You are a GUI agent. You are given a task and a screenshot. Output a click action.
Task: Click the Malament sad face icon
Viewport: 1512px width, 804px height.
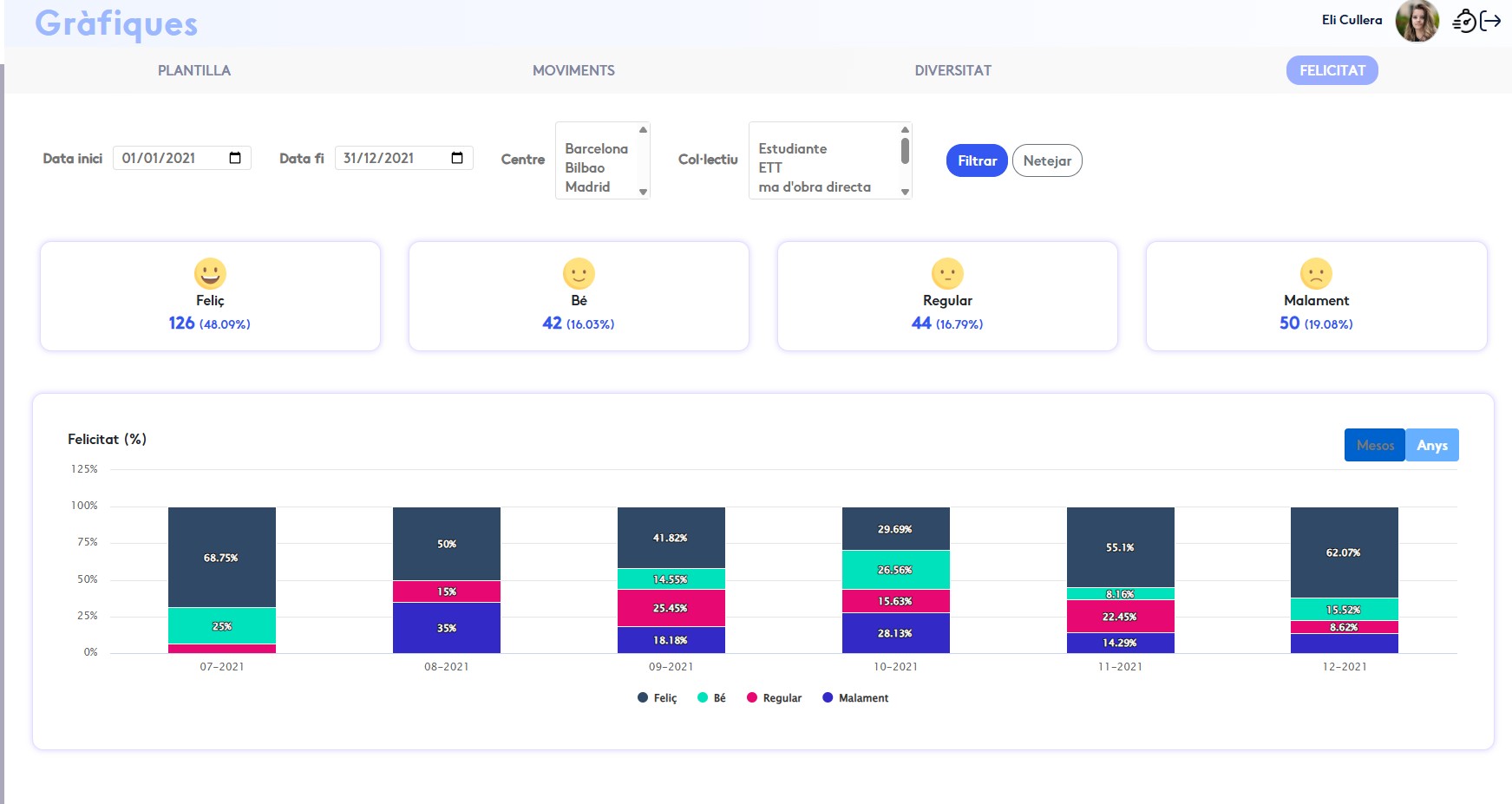point(1316,273)
